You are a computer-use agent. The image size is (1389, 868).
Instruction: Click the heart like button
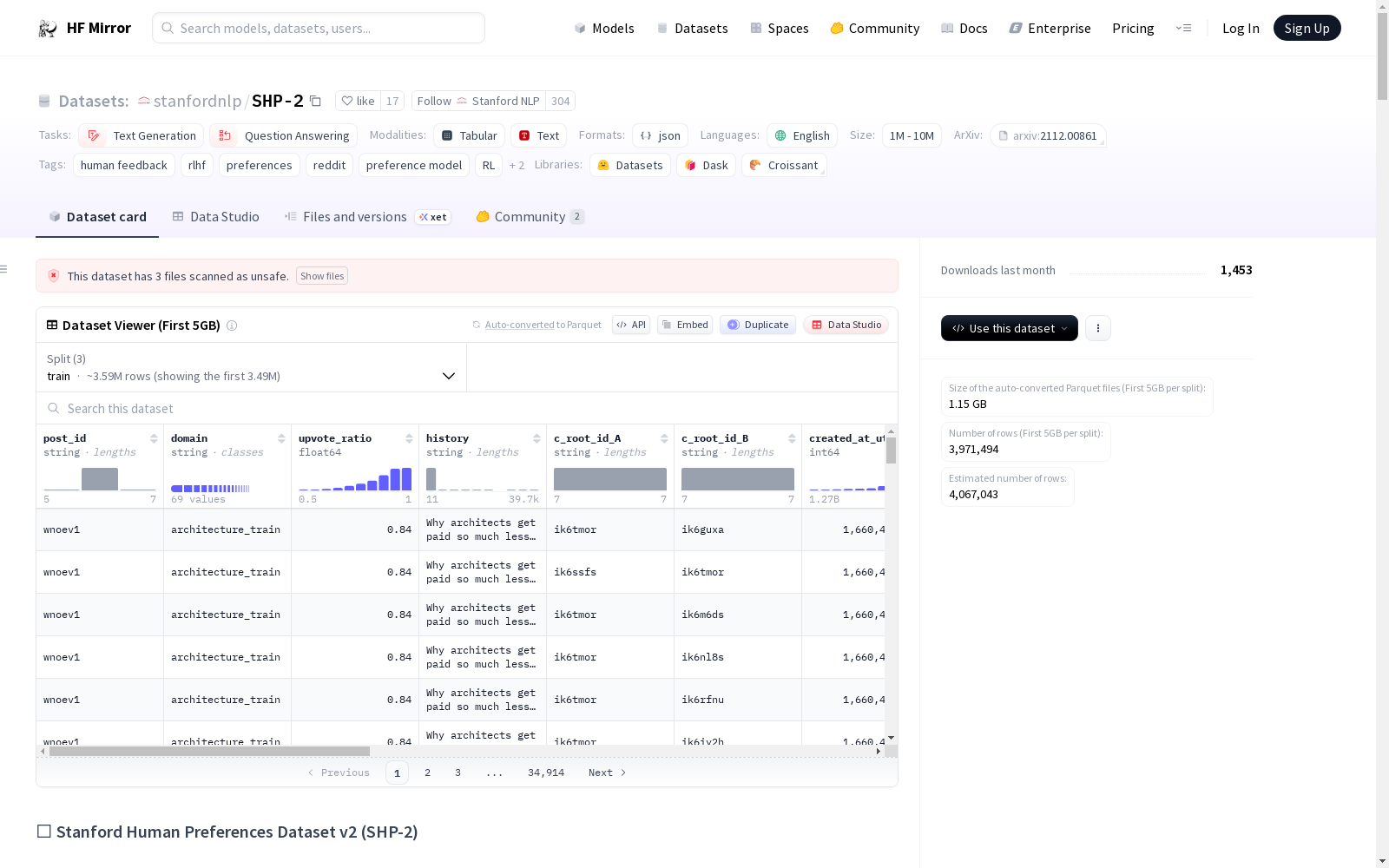coord(358,102)
